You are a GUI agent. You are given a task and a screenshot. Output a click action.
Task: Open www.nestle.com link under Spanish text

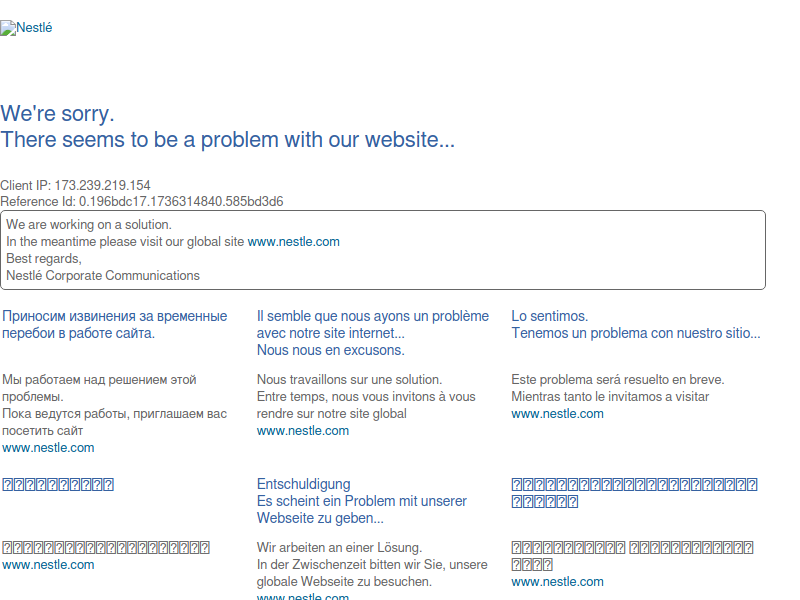pos(557,414)
